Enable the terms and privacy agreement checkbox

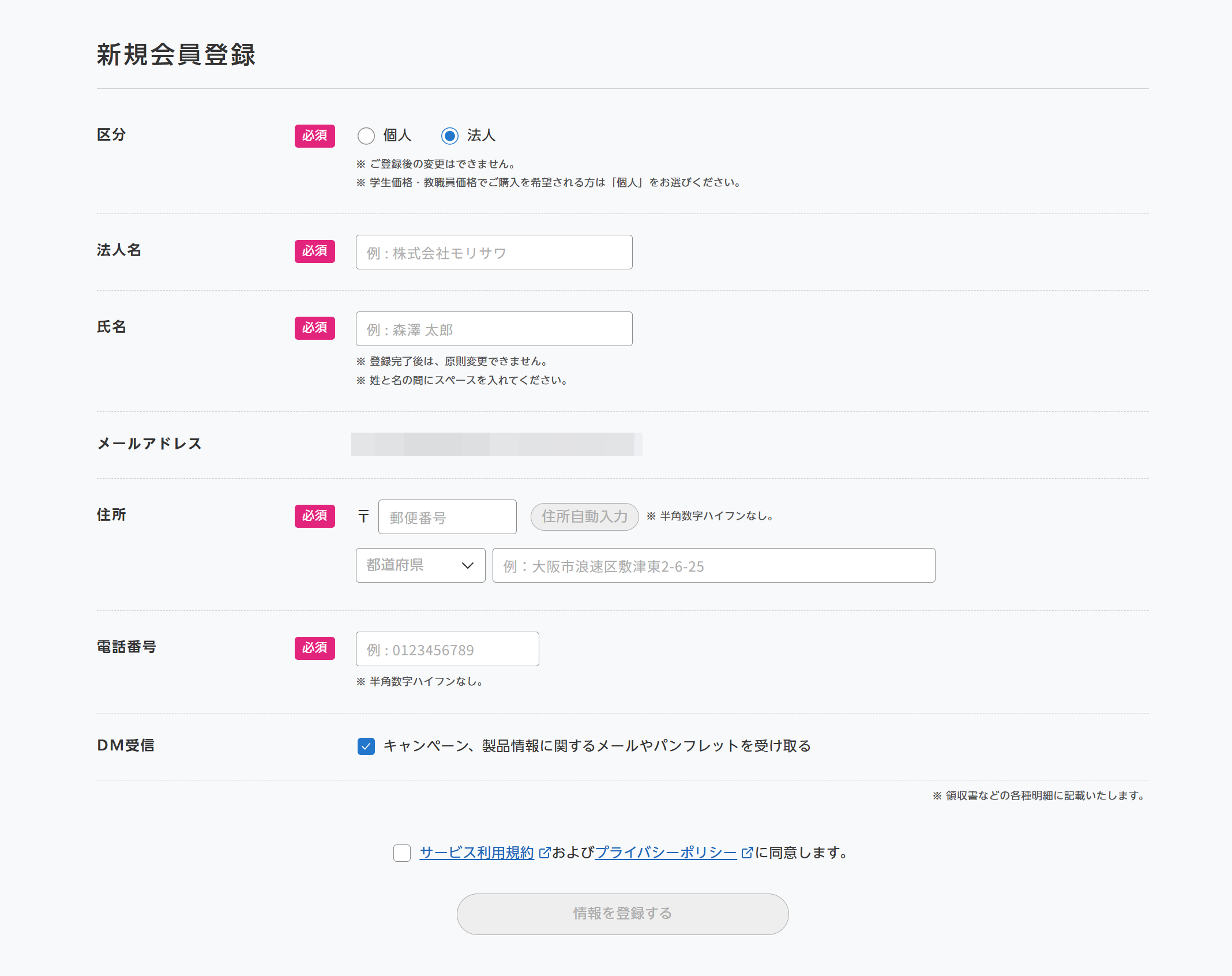pyautogui.click(x=401, y=853)
